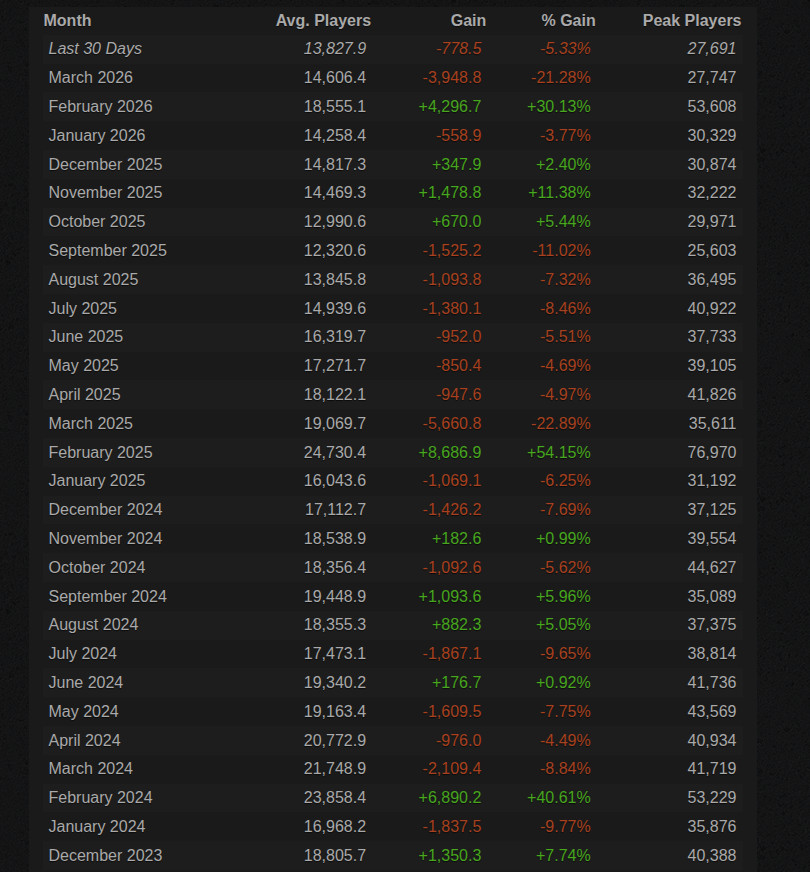Click the March 2024 month cell

click(91, 769)
